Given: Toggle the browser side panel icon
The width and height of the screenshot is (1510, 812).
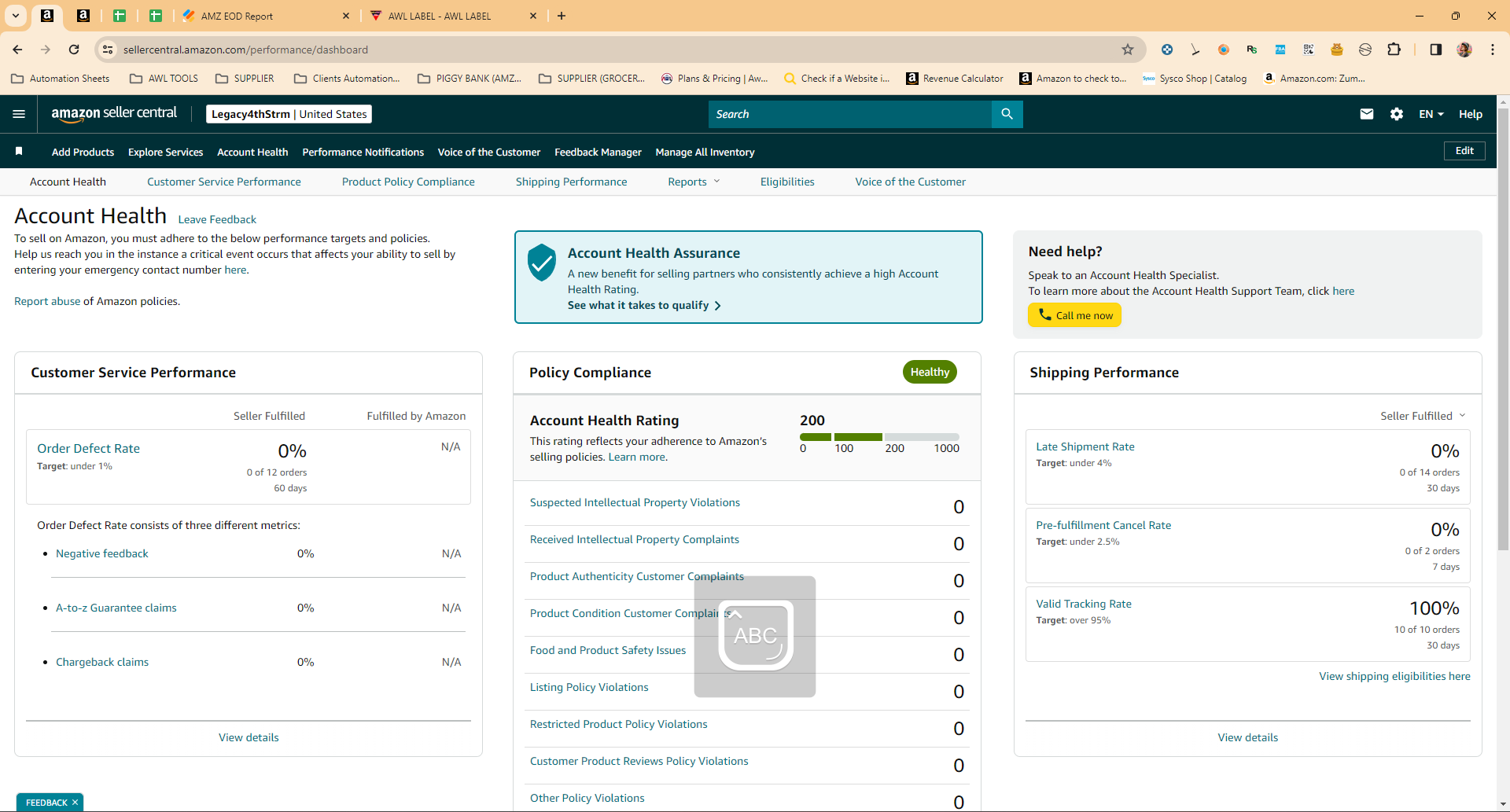Looking at the screenshot, I should click(x=1436, y=50).
